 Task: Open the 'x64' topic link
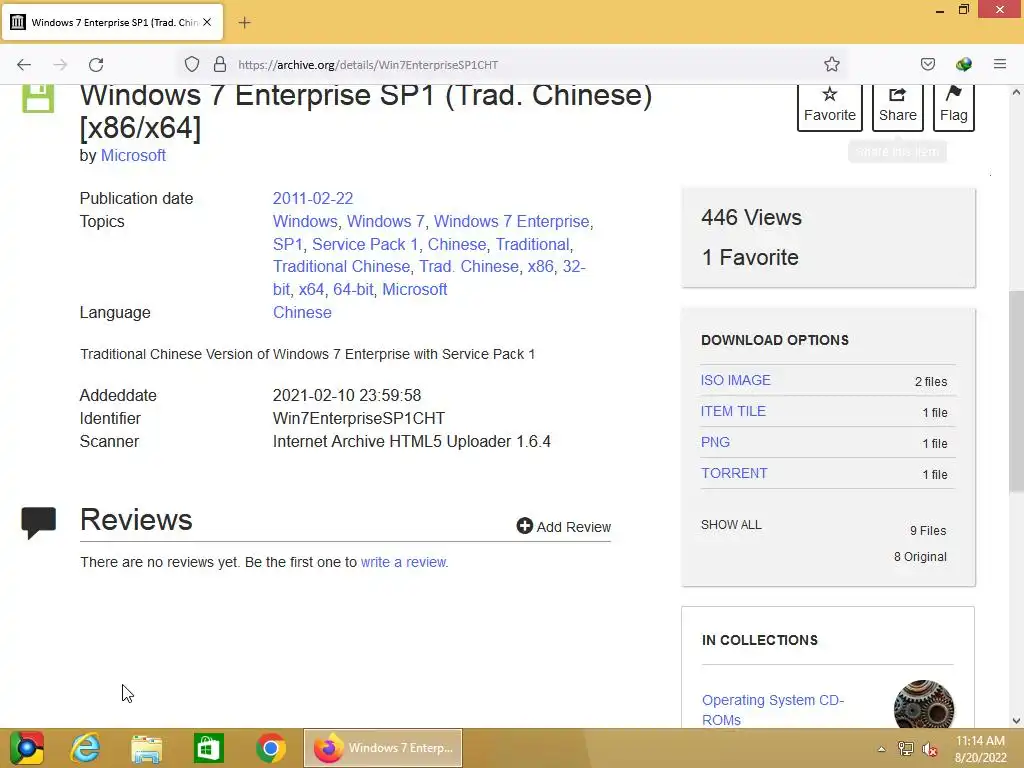point(312,289)
